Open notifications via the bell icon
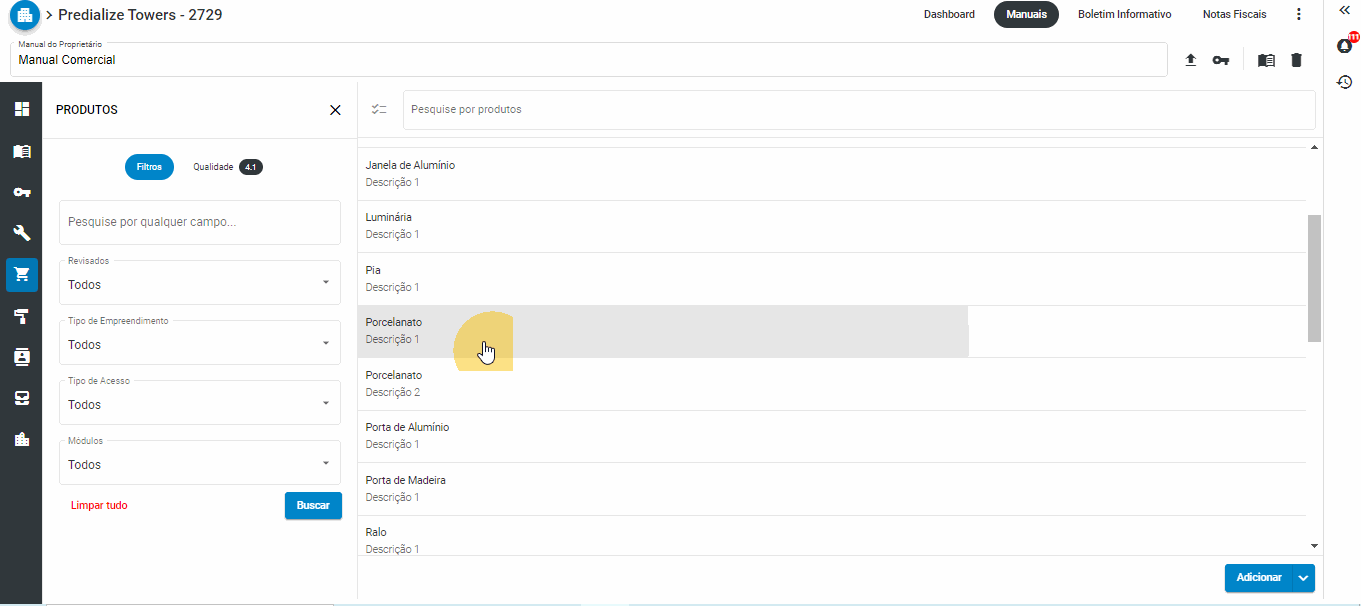This screenshot has height=606, width=1361. (1343, 46)
